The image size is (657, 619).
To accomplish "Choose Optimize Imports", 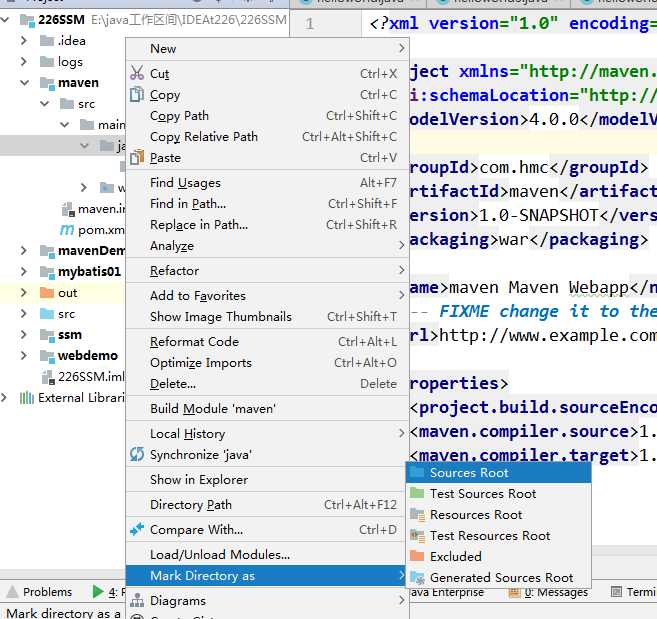I will pyautogui.click(x=267, y=363).
